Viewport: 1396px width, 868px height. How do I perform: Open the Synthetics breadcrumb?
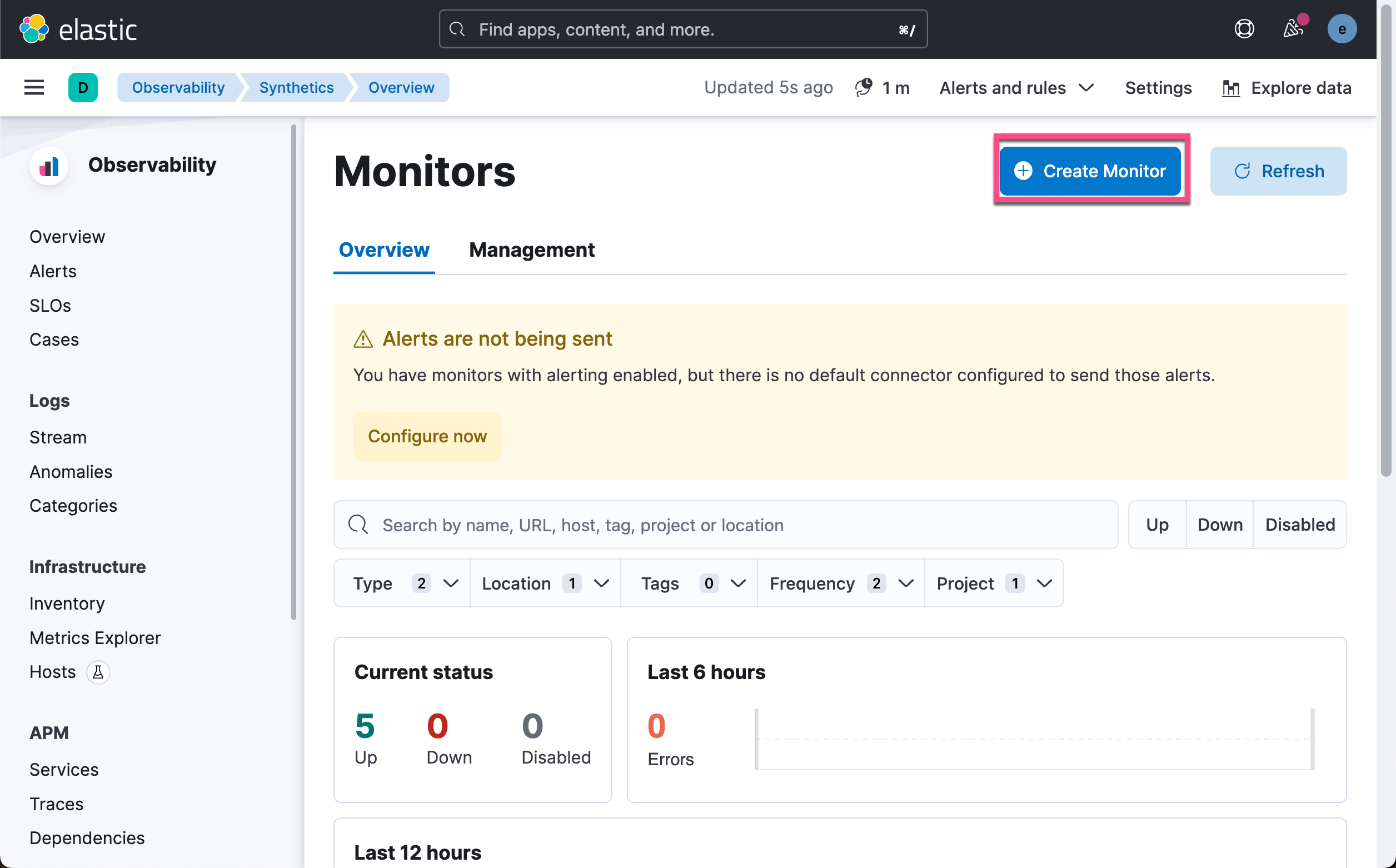click(x=296, y=88)
